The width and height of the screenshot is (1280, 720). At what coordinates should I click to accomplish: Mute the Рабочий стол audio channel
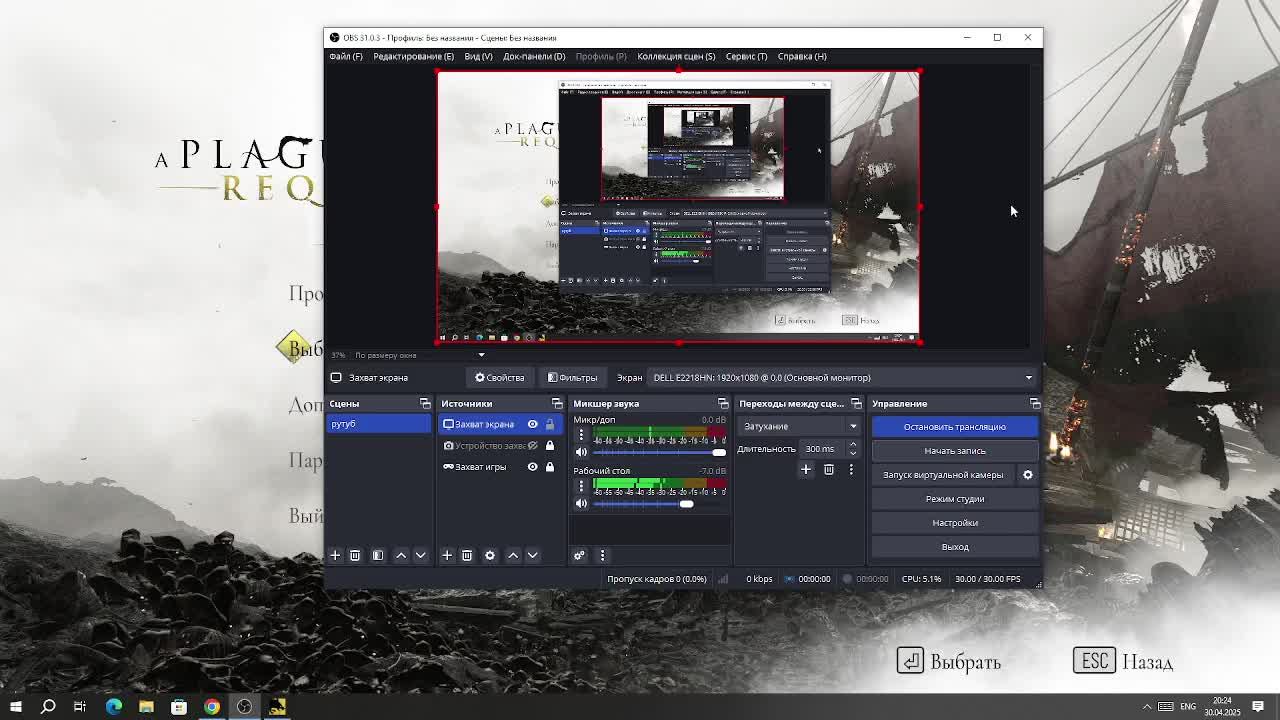581,503
